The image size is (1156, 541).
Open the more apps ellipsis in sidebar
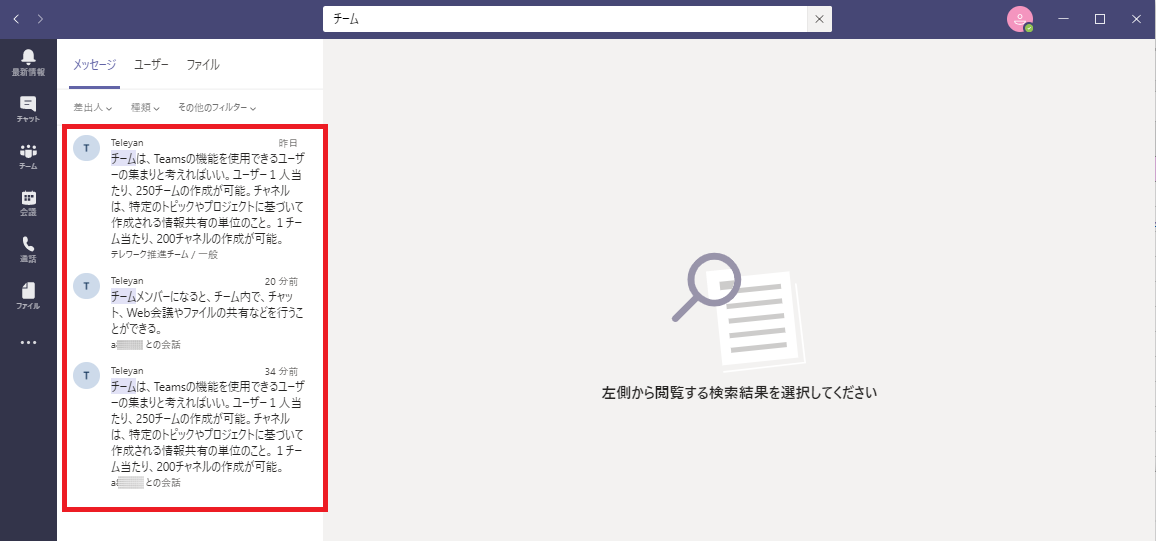point(28,343)
